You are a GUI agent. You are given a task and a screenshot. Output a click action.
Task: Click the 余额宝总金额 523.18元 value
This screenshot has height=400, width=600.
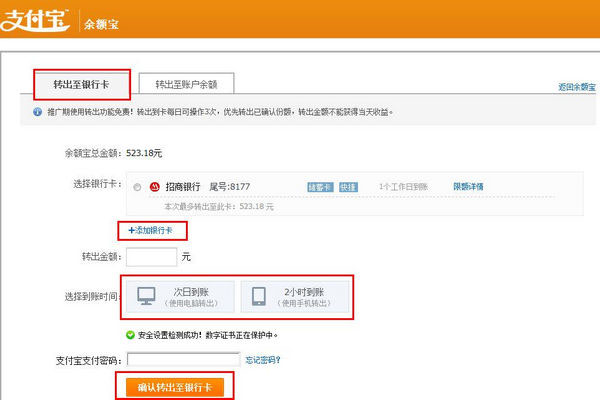(144, 153)
